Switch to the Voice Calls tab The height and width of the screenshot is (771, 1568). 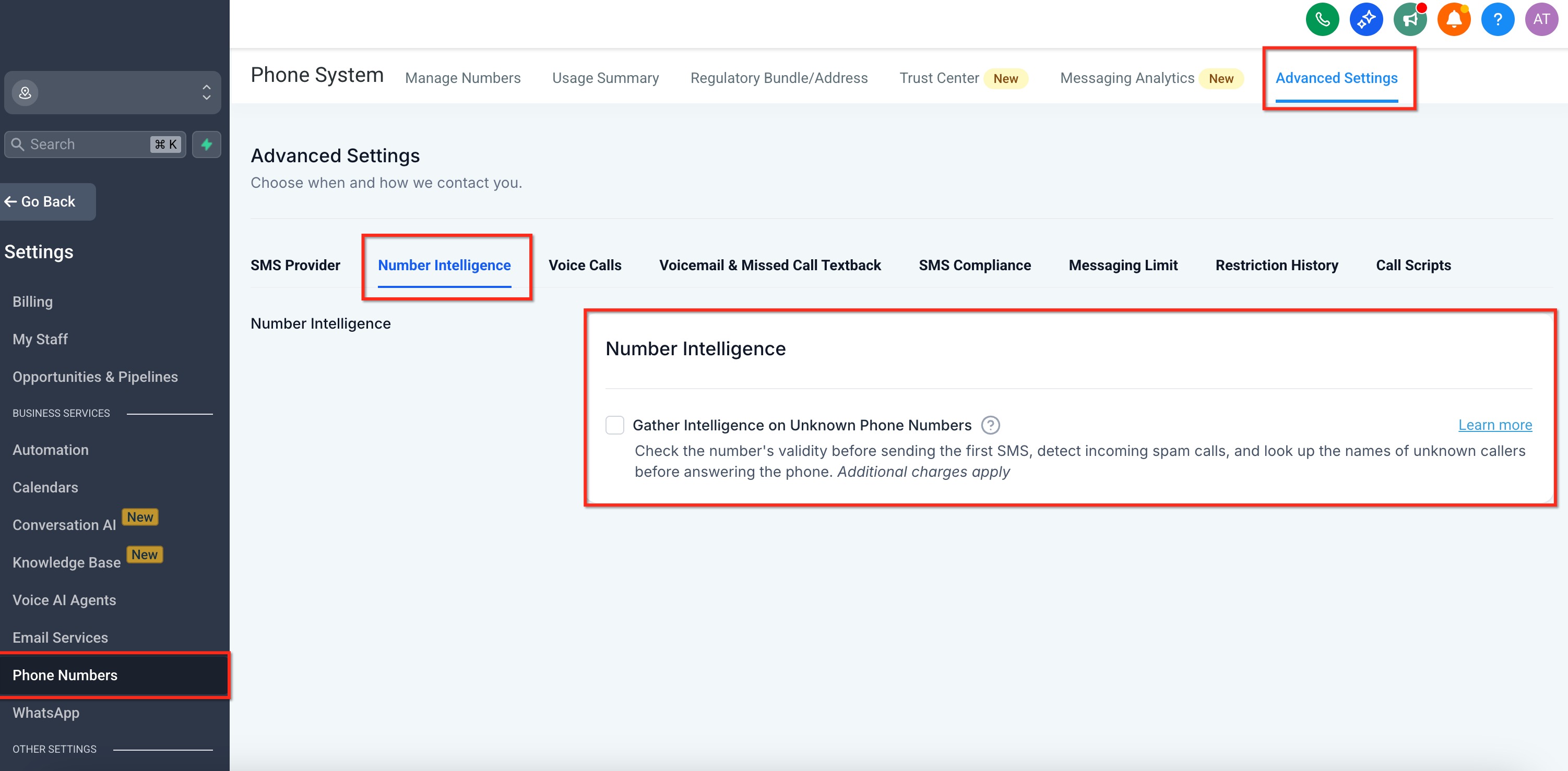(x=585, y=266)
